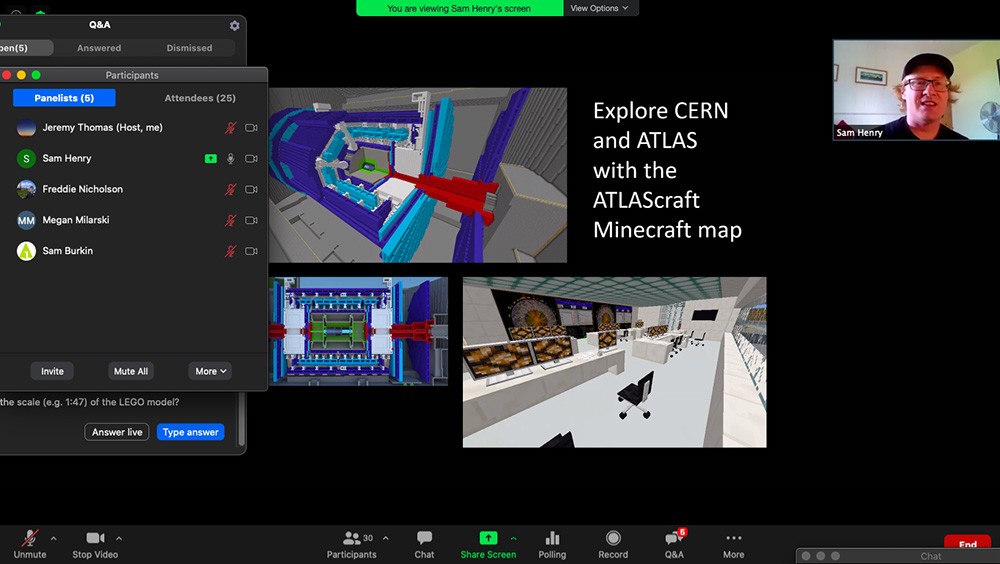This screenshot has width=1000, height=564.
Task: Click Sam Burkin muted microphone icon
Action: (230, 251)
